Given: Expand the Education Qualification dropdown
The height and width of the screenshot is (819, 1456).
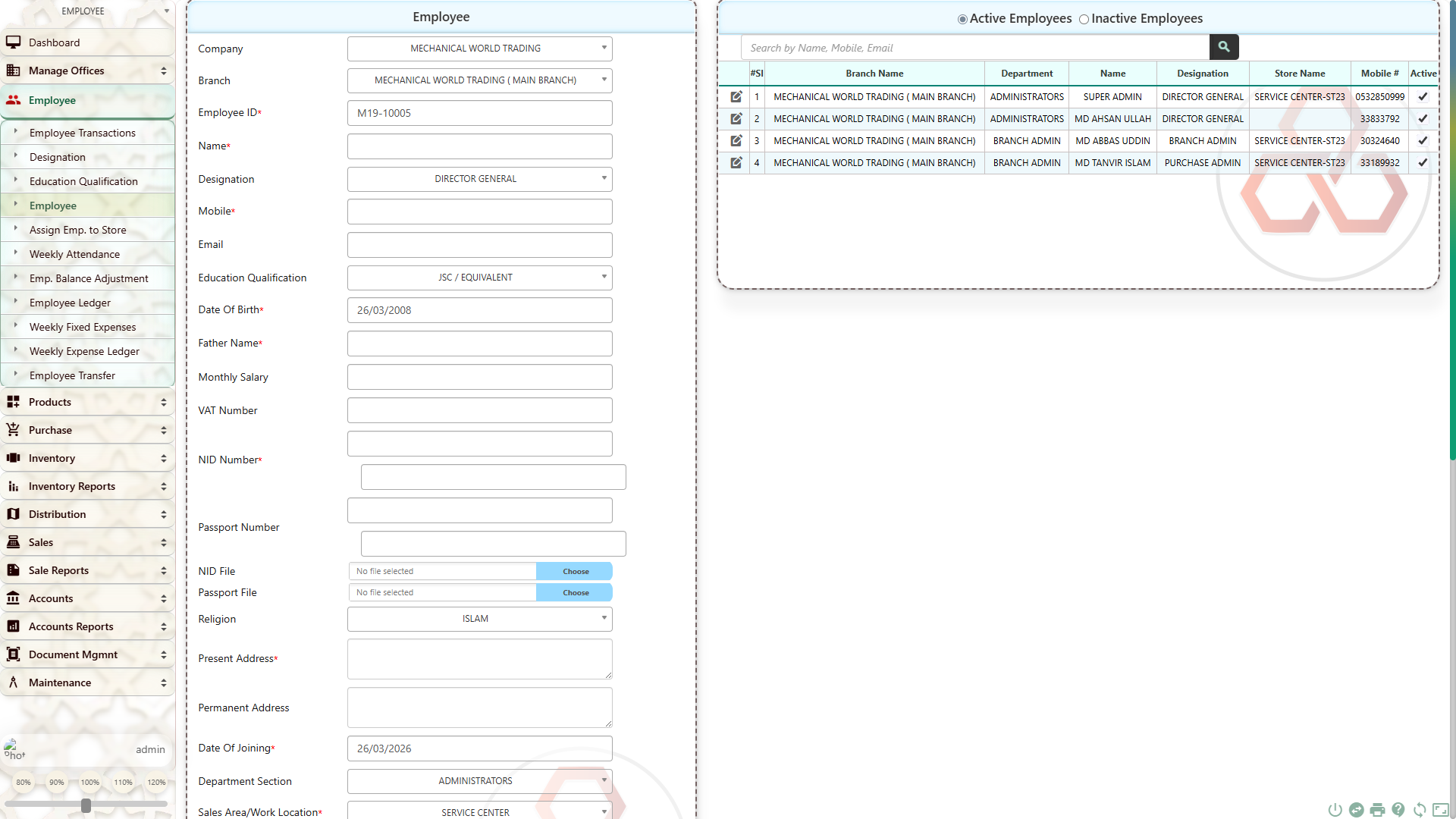Looking at the screenshot, I should (x=479, y=278).
